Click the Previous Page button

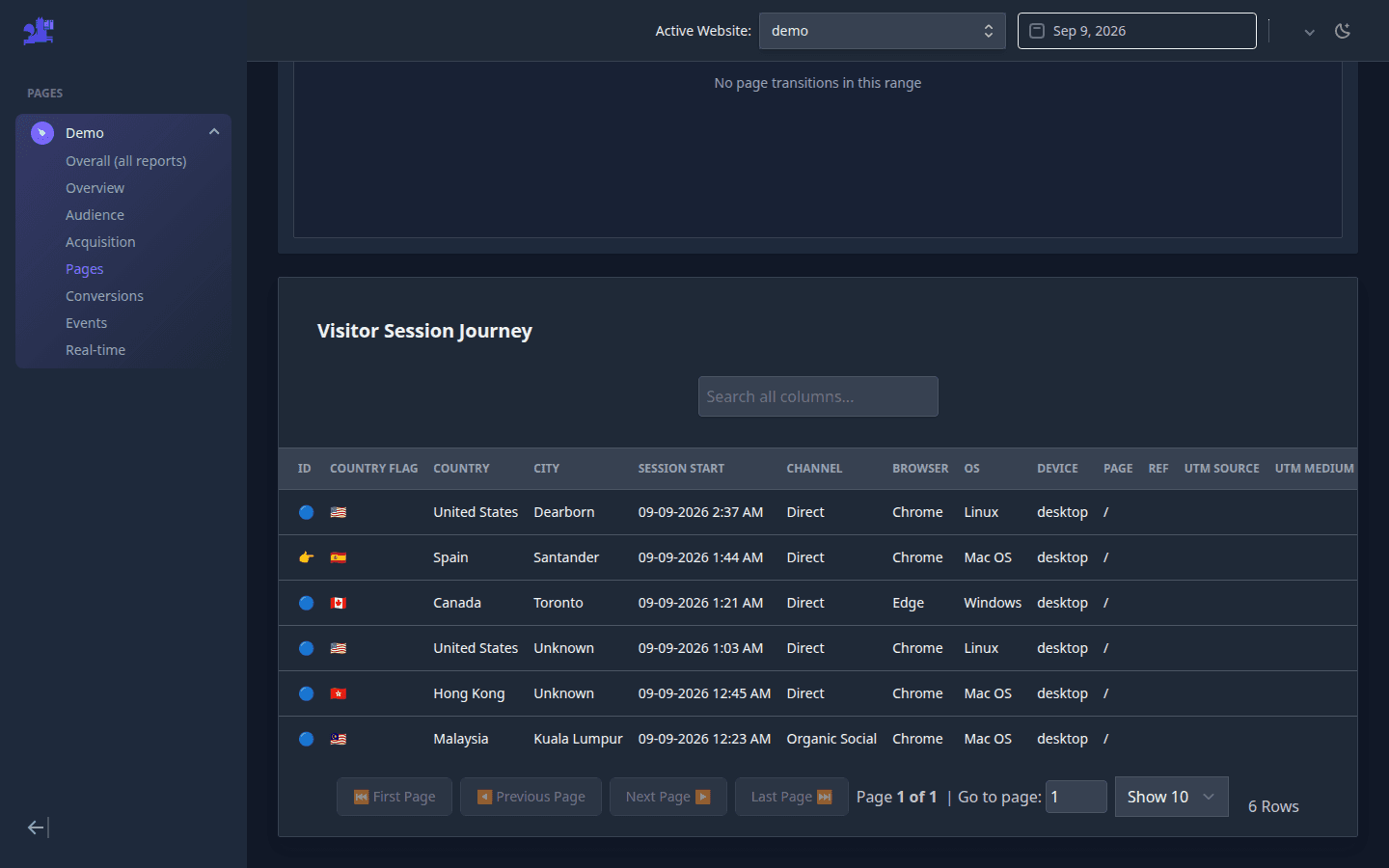coord(531,797)
